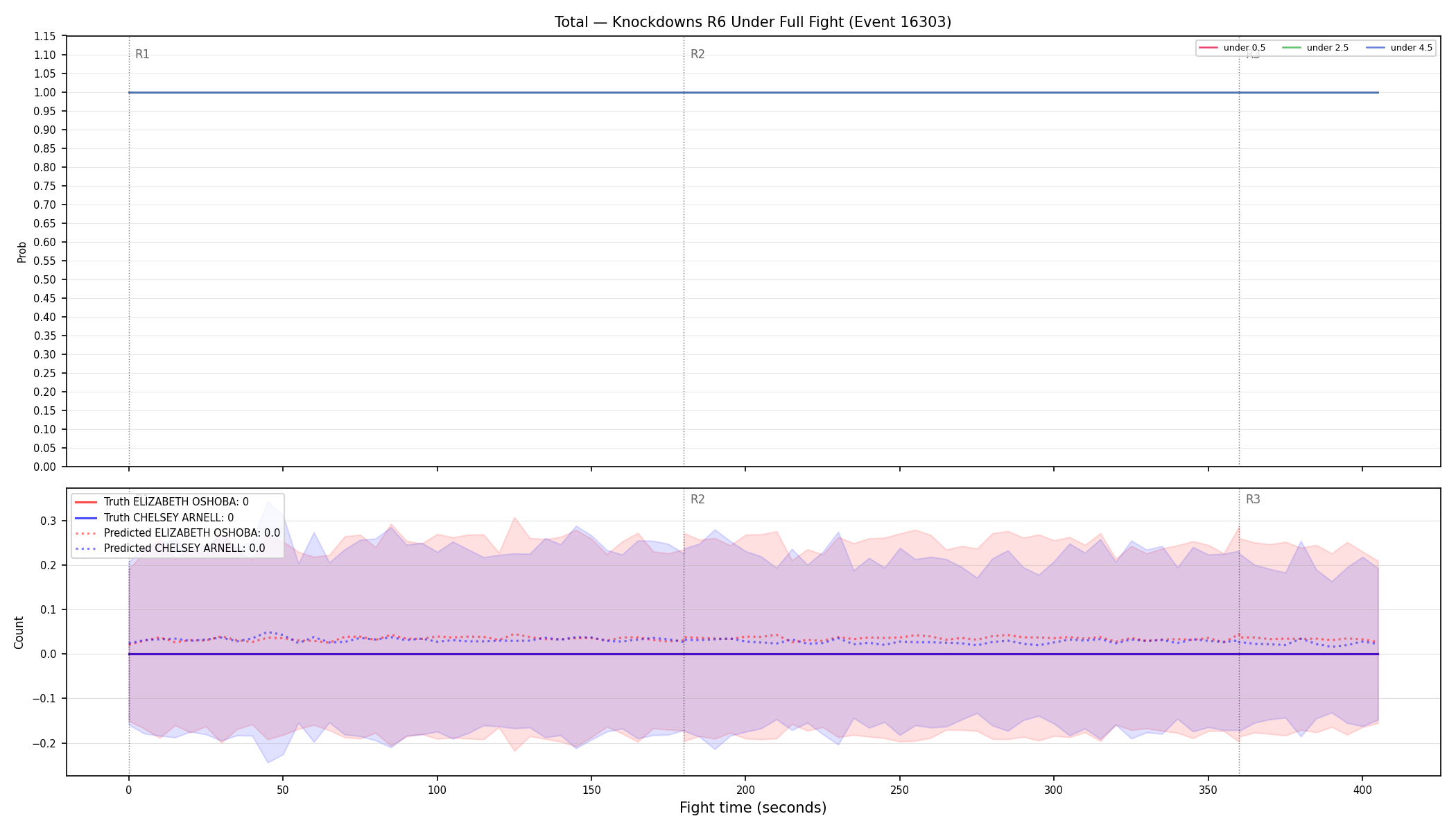Click the 300 tick on time axis
The width and height of the screenshot is (1456, 832).
coord(1054,790)
